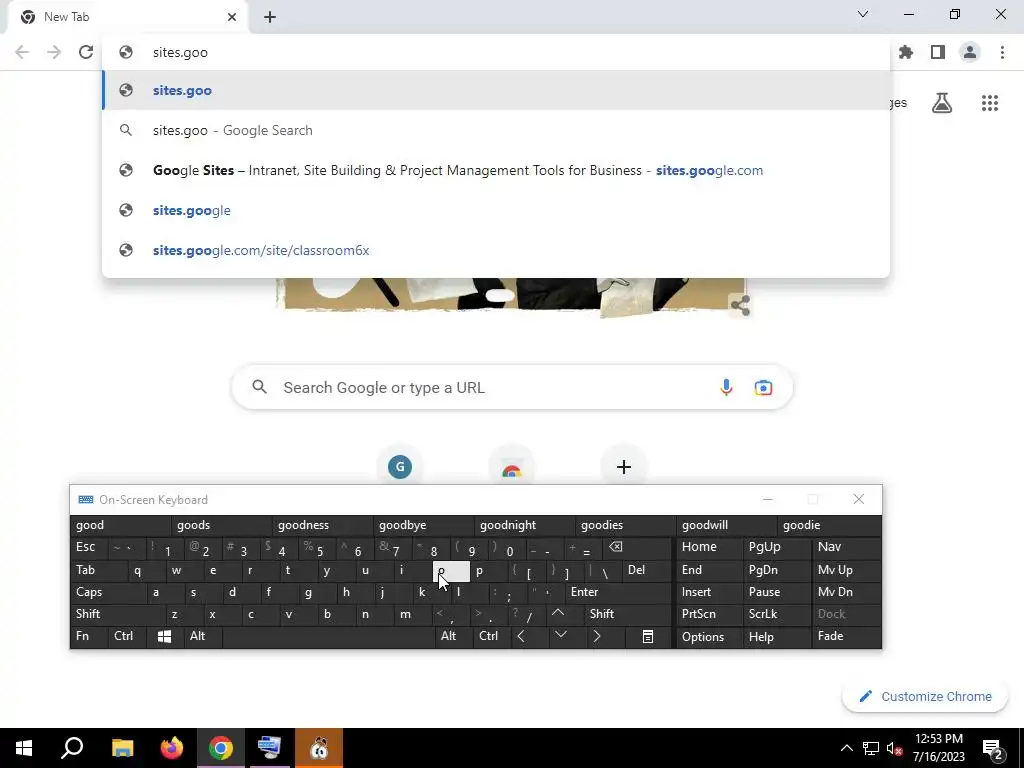Click the Enter key on On-Screen Keyboard

click(x=617, y=592)
